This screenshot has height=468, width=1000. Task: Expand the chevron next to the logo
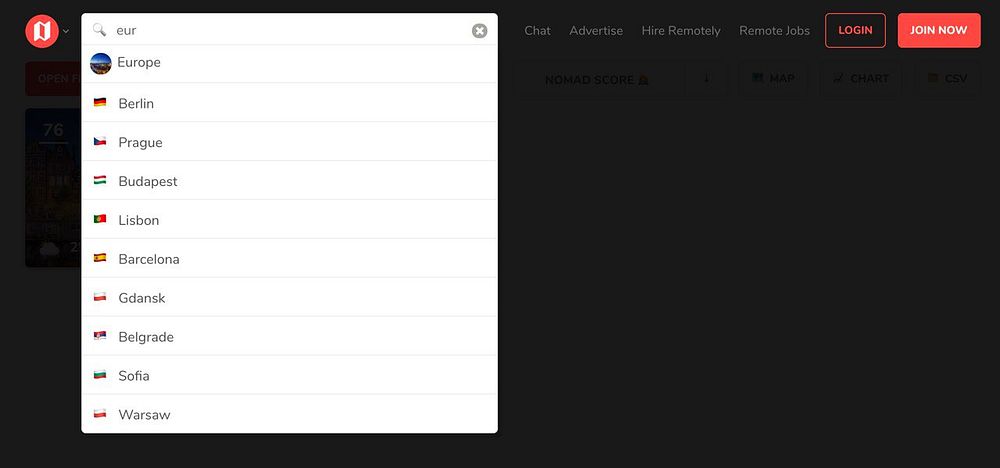[66, 31]
